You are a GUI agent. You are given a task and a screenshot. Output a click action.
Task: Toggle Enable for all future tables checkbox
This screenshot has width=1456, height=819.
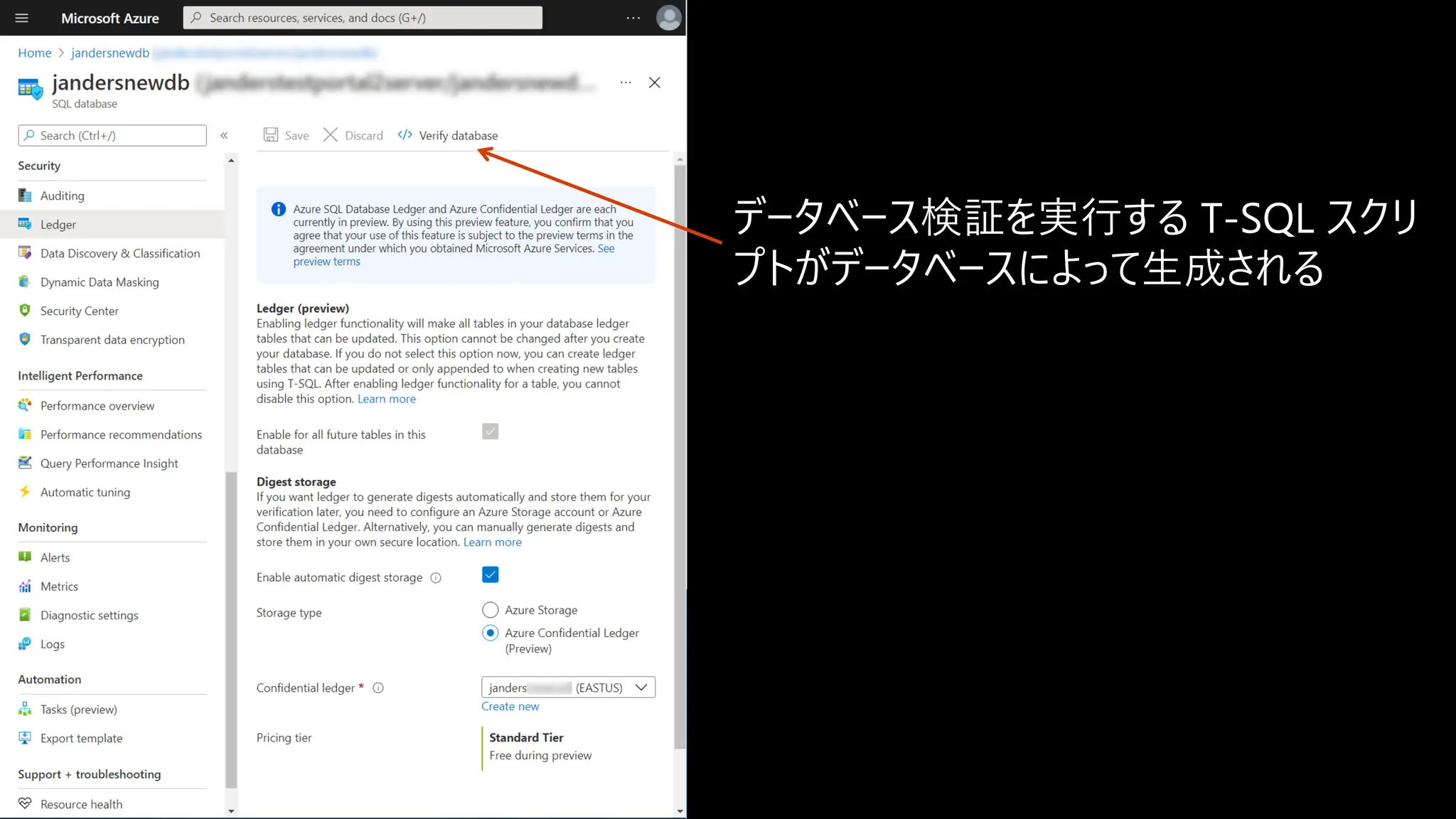[x=491, y=432]
